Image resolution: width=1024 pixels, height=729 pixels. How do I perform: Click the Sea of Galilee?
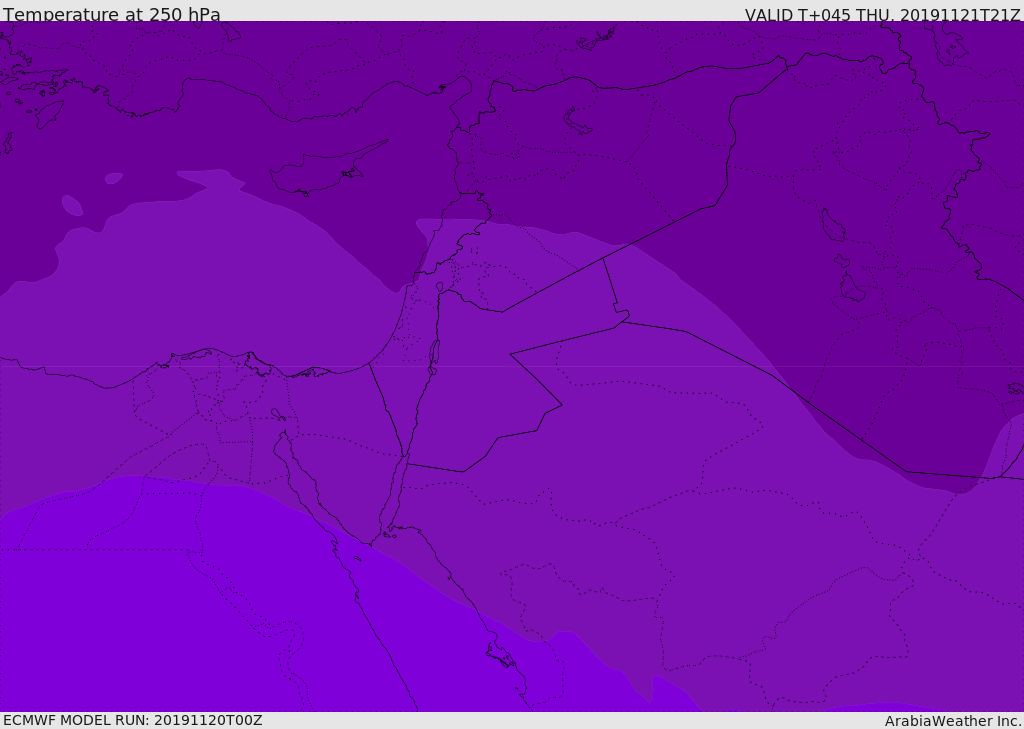439,288
